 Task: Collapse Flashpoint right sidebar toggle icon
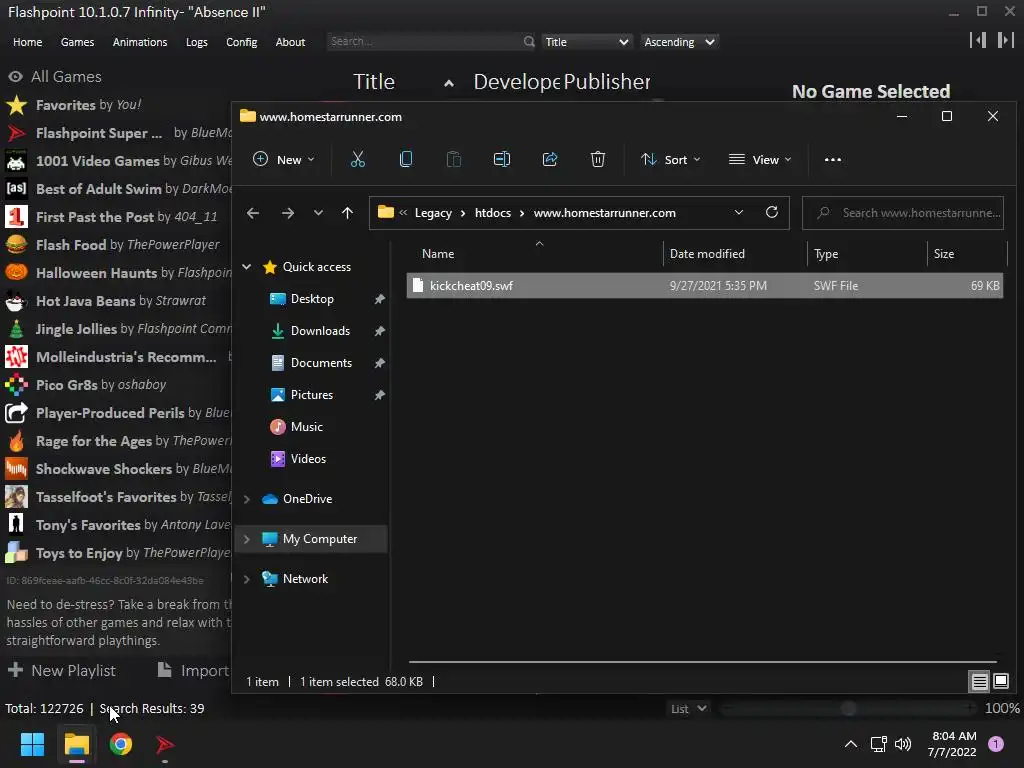[1005, 40]
